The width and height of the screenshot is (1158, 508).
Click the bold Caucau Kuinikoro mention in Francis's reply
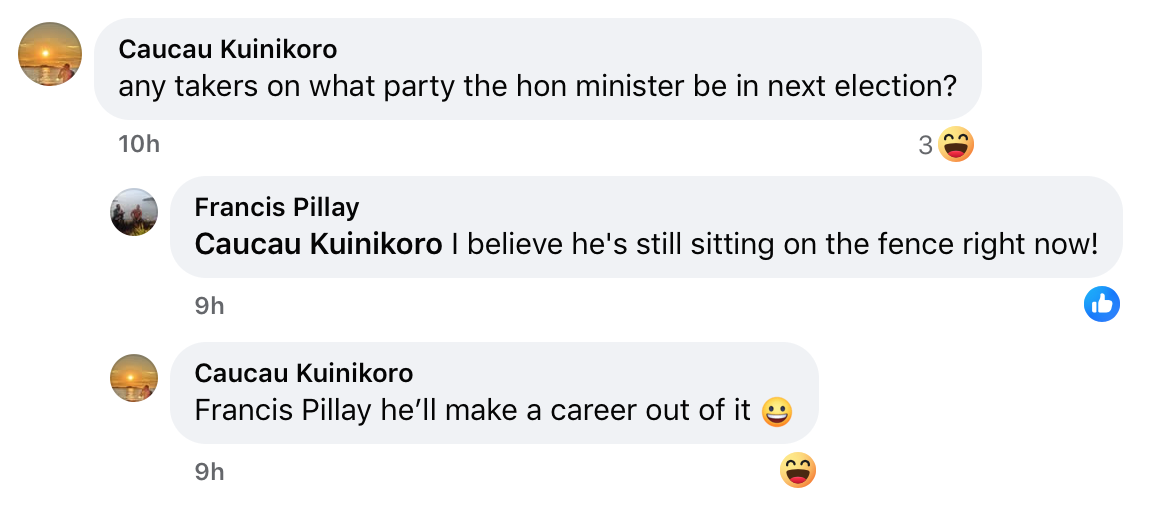[x=318, y=244]
